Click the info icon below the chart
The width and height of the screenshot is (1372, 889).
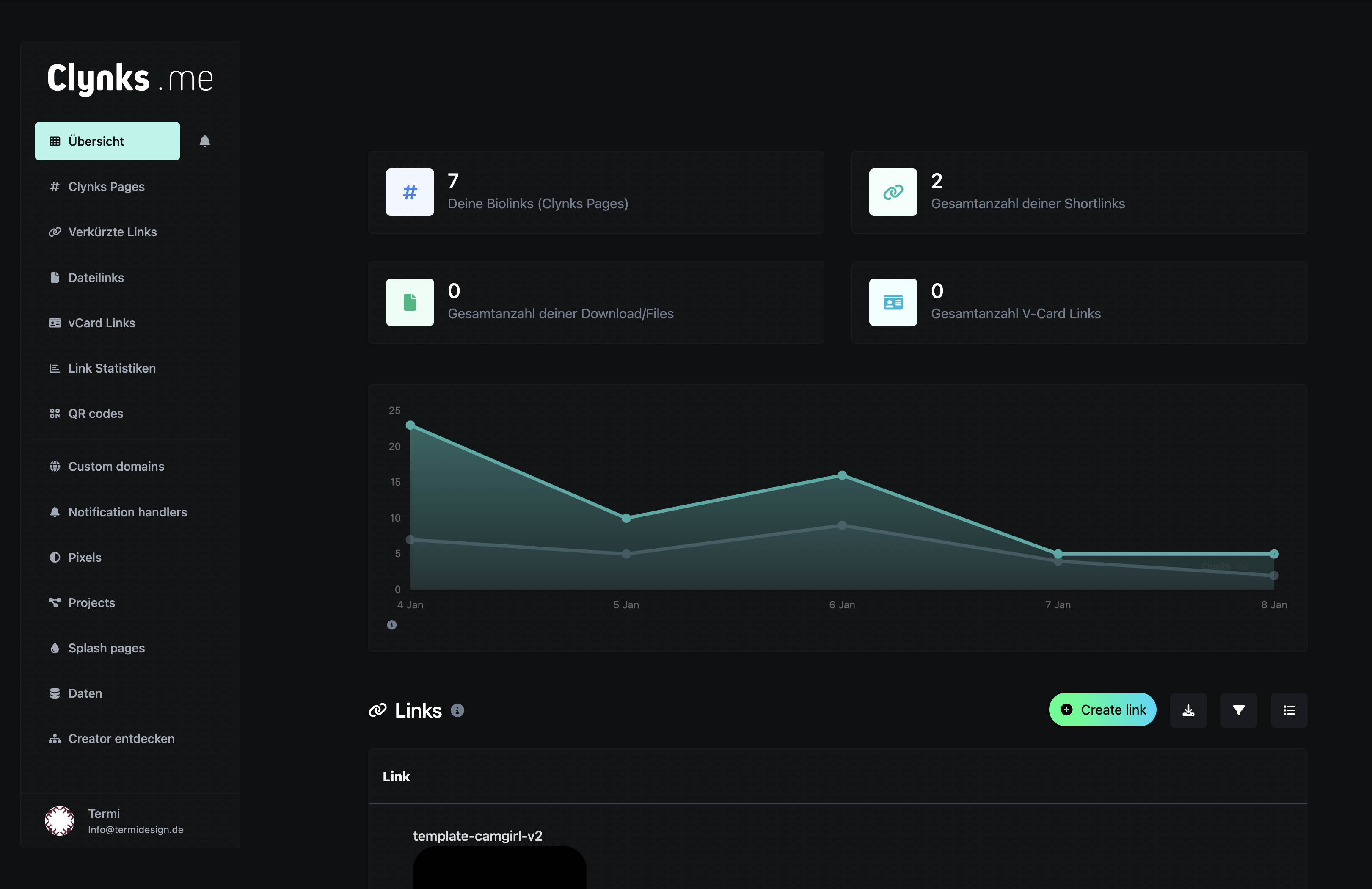point(392,625)
